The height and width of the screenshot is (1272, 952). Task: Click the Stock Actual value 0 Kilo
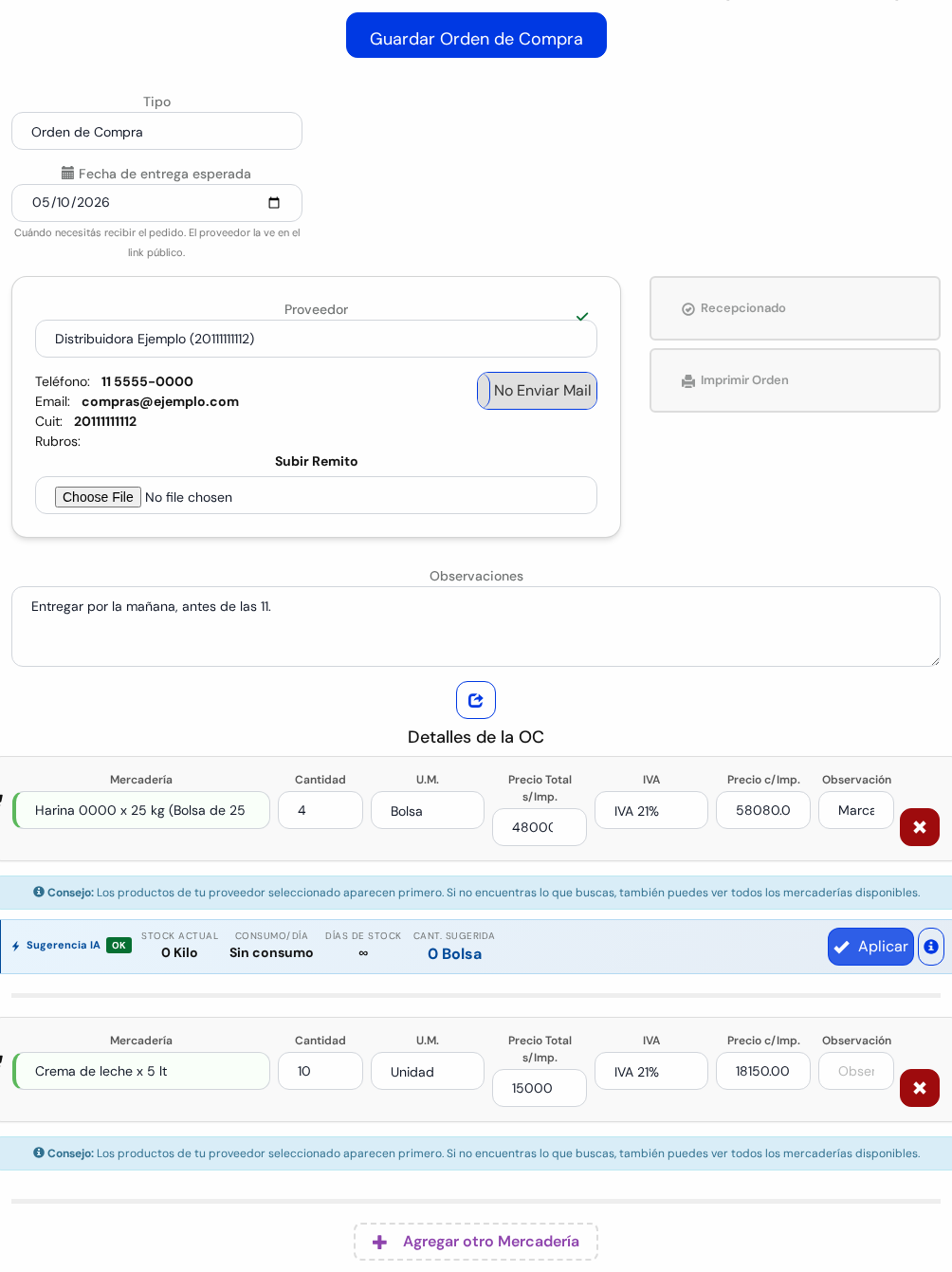(x=179, y=953)
